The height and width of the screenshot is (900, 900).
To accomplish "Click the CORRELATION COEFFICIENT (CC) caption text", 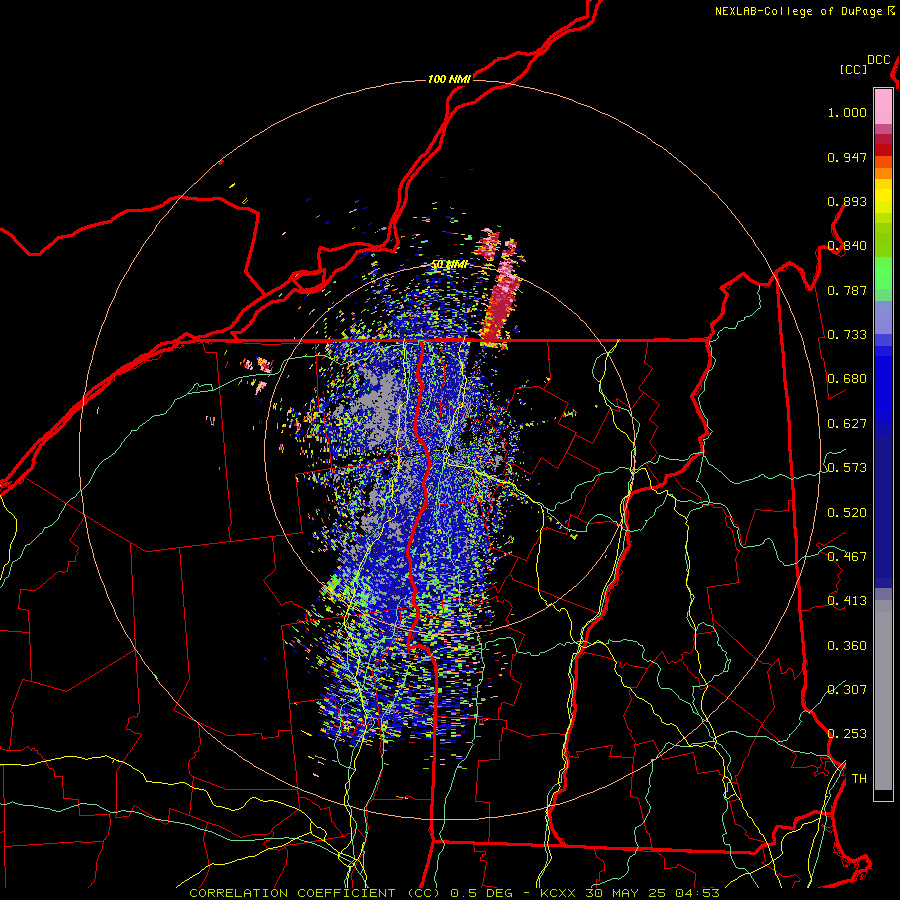I will [x=315, y=893].
